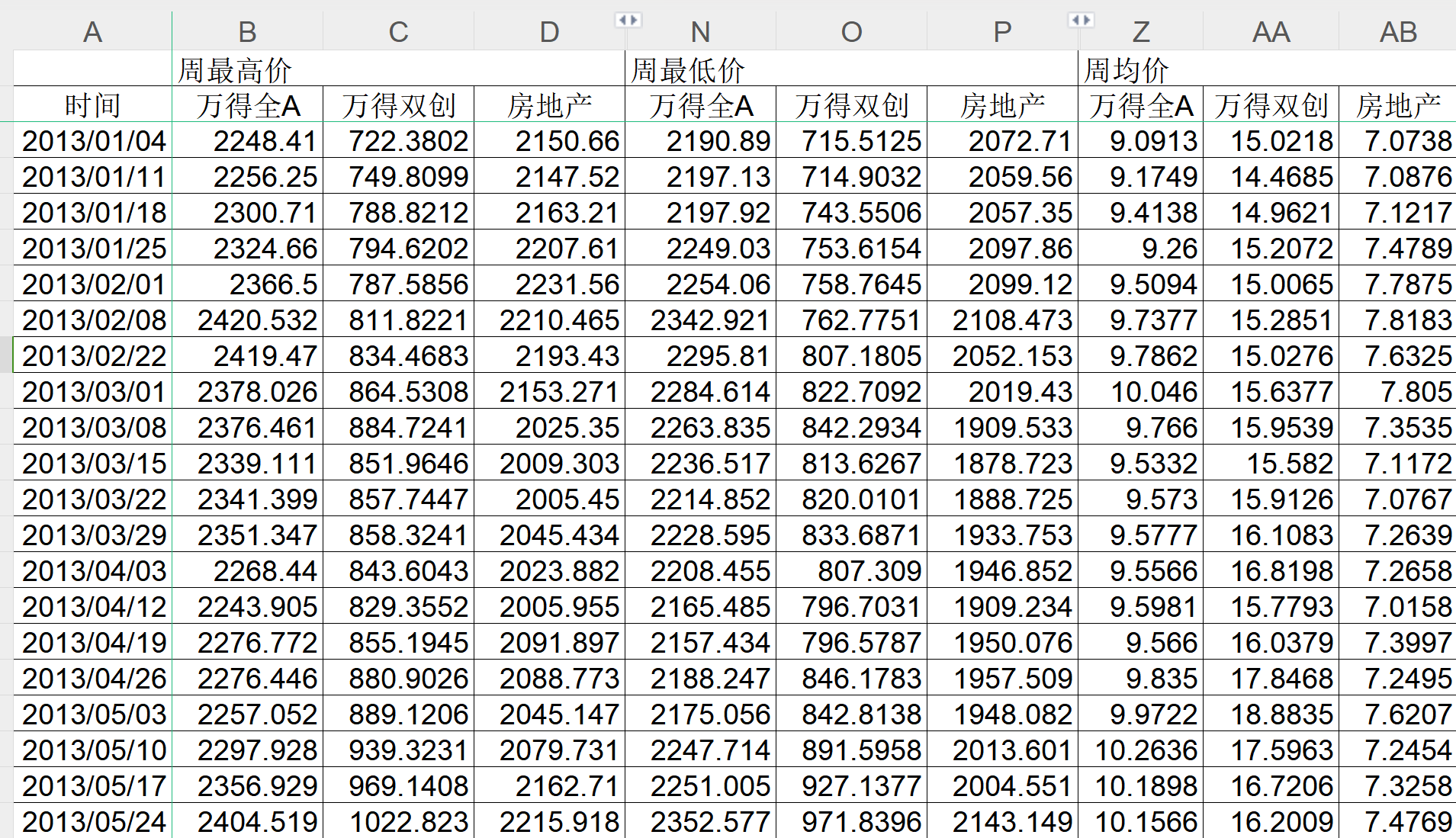Select cell with value 2207.61
Screen dimensions: 1456x838
tap(549, 248)
